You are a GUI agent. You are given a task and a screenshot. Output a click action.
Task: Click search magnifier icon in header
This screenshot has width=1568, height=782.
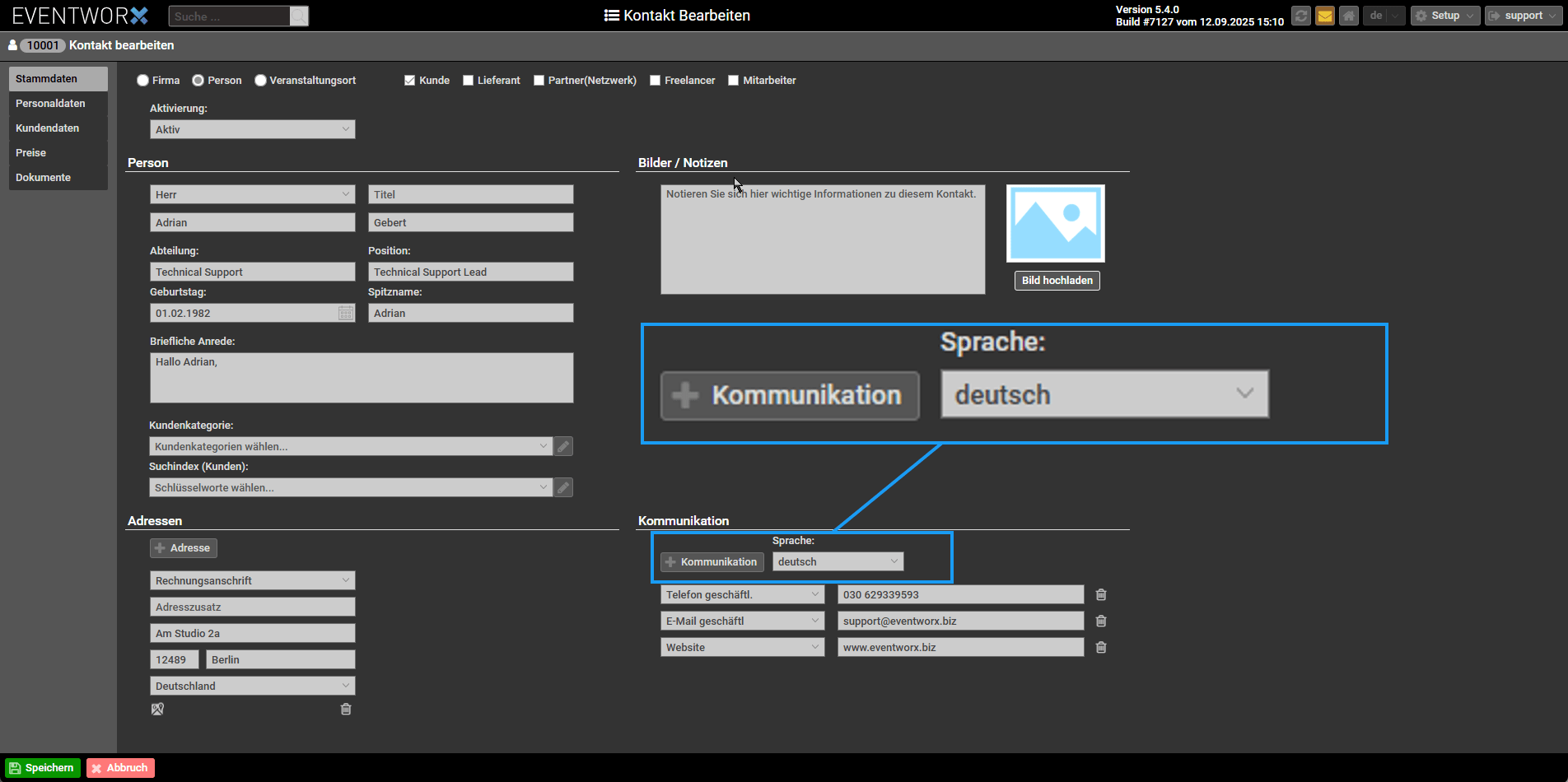[x=299, y=16]
